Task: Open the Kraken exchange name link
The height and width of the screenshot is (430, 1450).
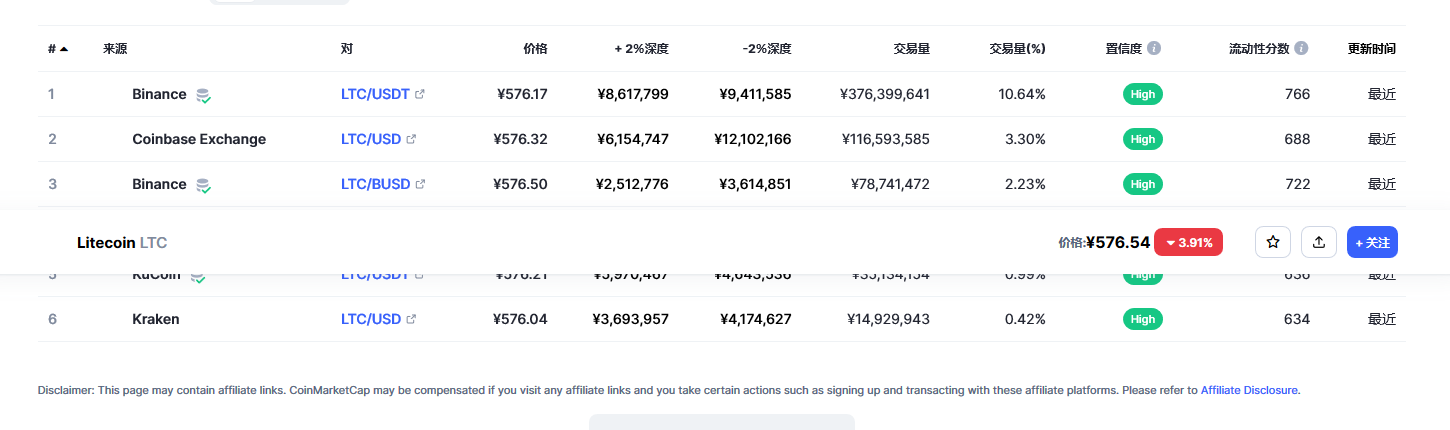Action: coord(155,319)
